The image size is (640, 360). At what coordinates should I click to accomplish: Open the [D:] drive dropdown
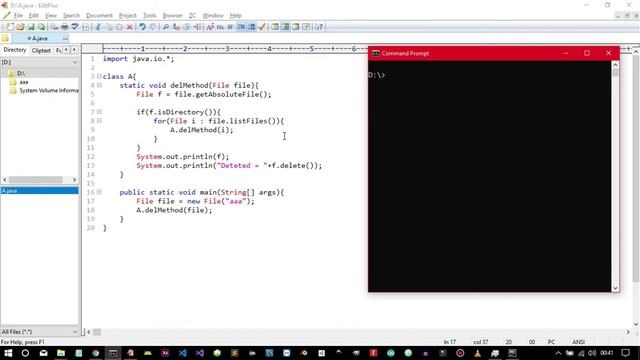pos(39,62)
